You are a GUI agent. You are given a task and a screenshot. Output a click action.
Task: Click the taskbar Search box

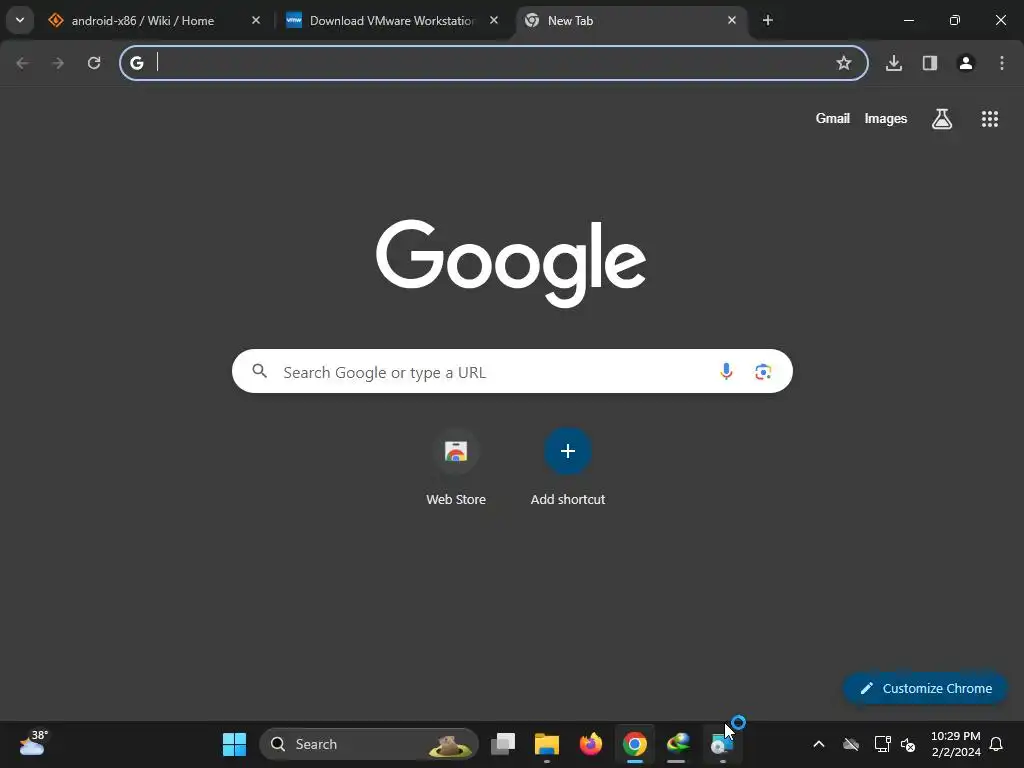[369, 744]
